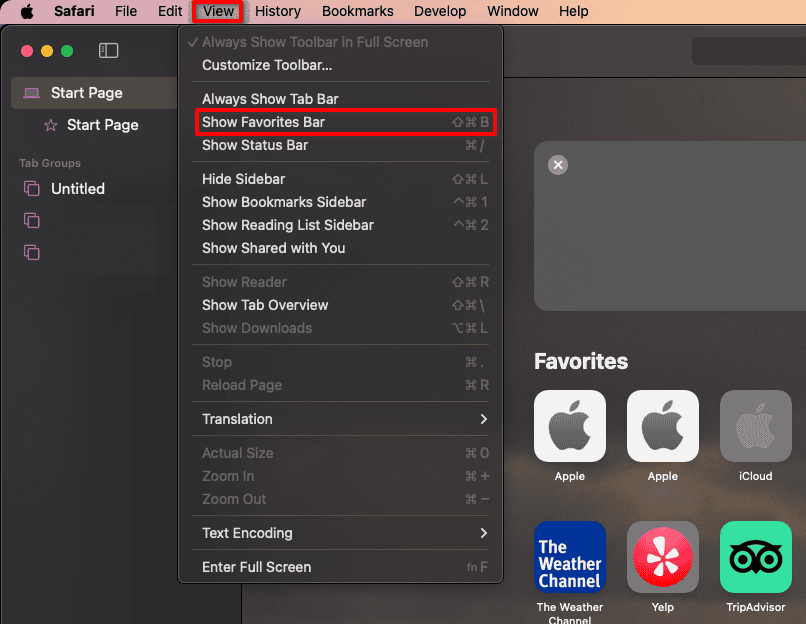The image size is (806, 624).
Task: Open the TripAdvisor favorite
Action: [756, 557]
